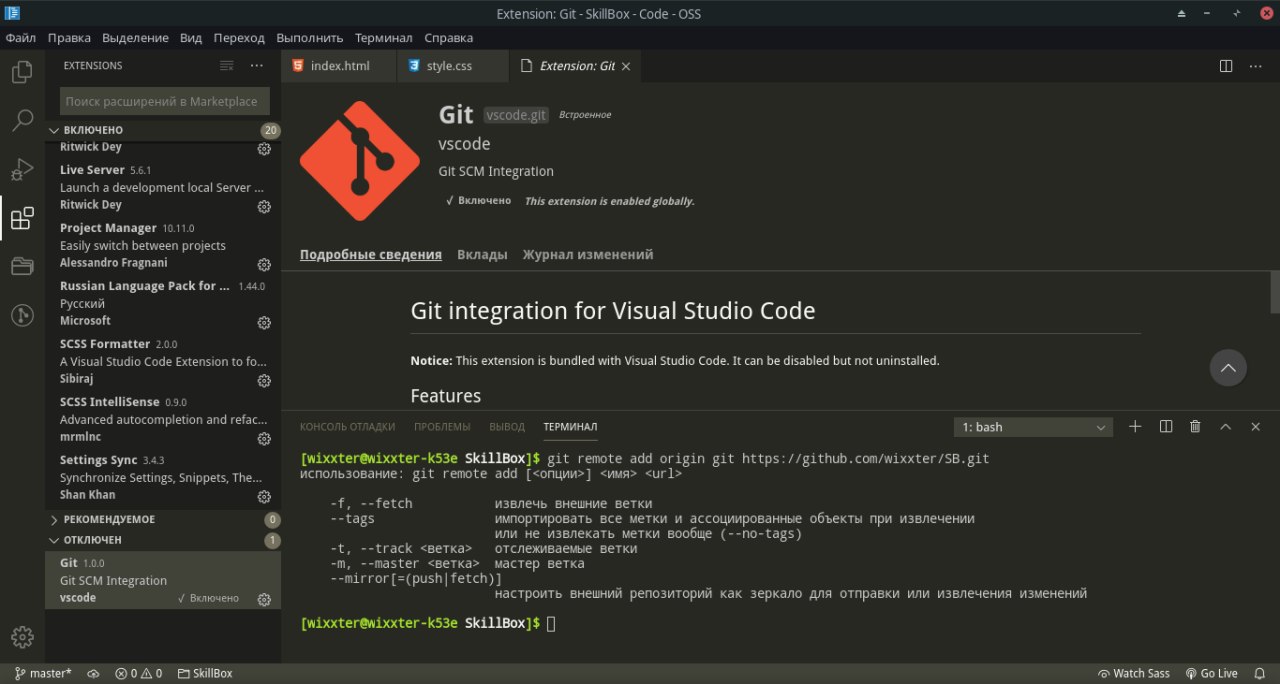1280x684 pixels.
Task: Open Extensions panel more actions menu
Action: click(257, 65)
